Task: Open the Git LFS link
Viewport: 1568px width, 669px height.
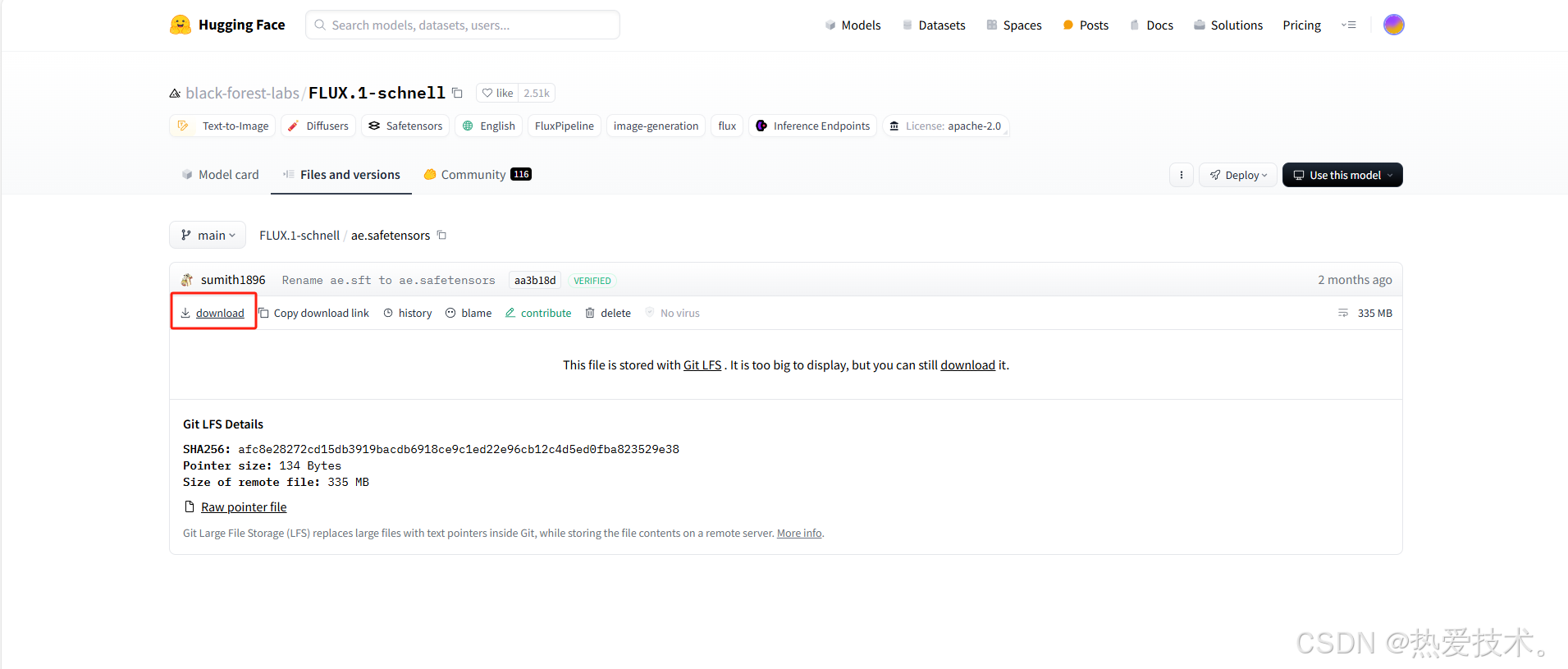Action: [702, 365]
